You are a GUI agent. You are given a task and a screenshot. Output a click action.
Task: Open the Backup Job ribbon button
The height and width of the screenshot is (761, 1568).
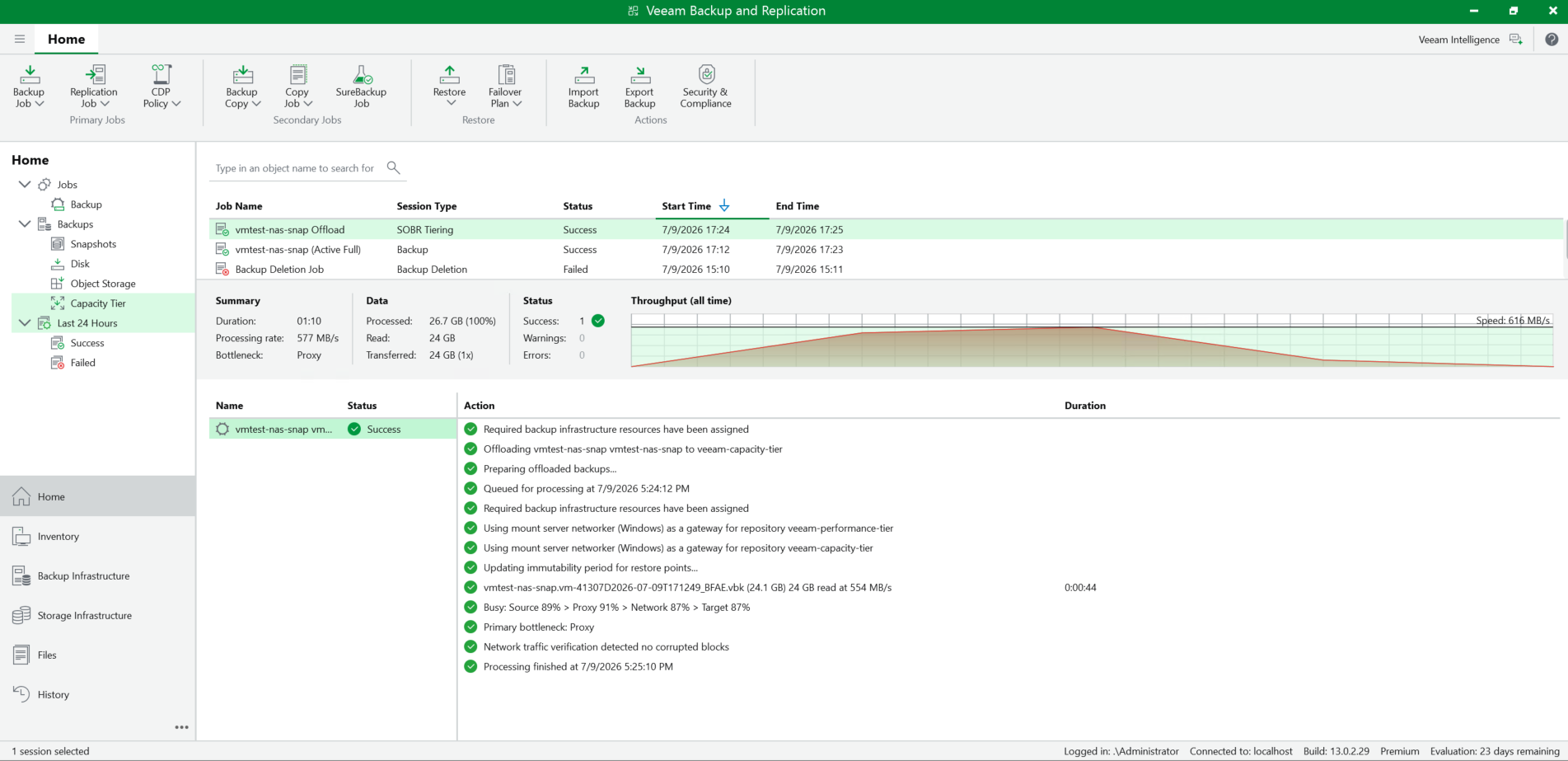tap(29, 87)
